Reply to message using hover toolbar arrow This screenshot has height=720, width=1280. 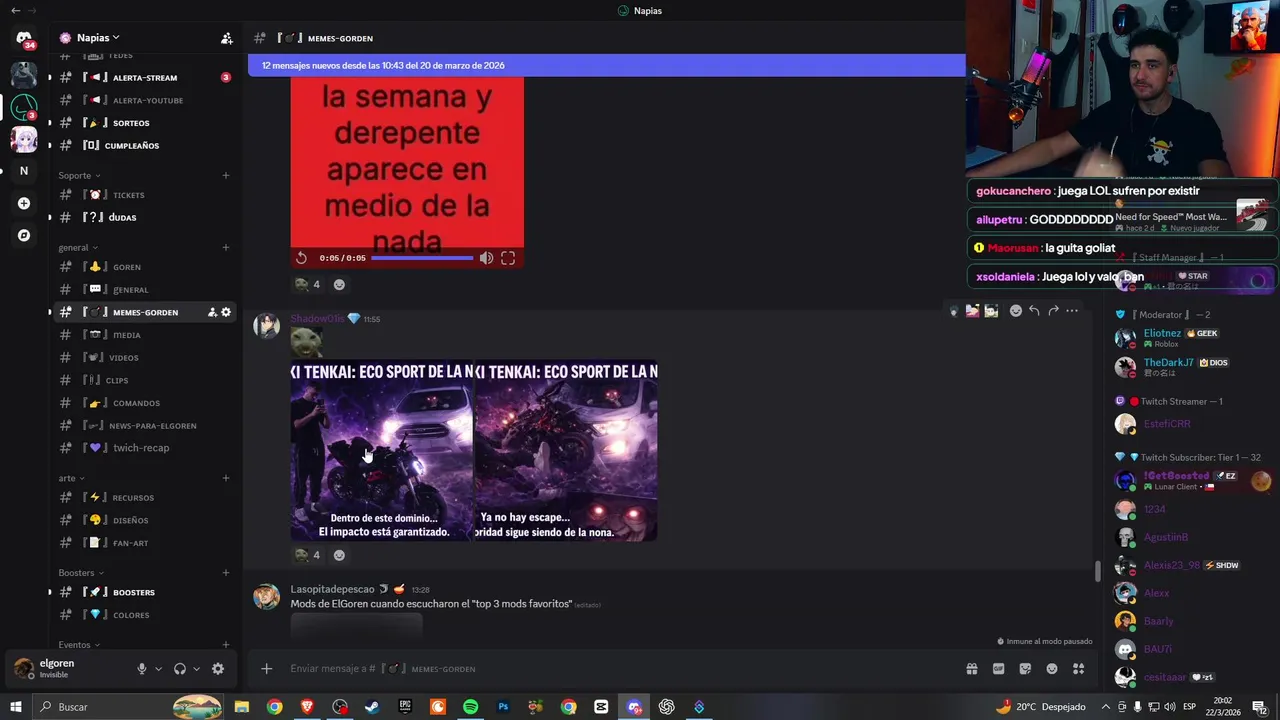(x=1034, y=311)
